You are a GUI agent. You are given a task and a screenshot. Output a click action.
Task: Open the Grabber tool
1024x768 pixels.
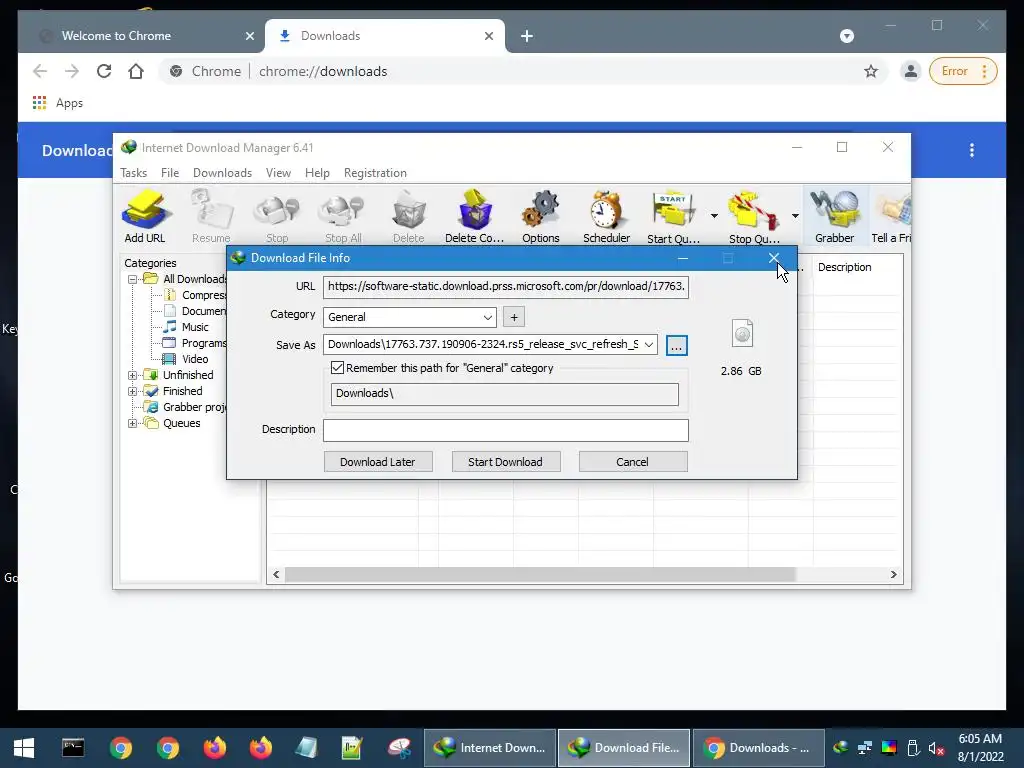(835, 216)
